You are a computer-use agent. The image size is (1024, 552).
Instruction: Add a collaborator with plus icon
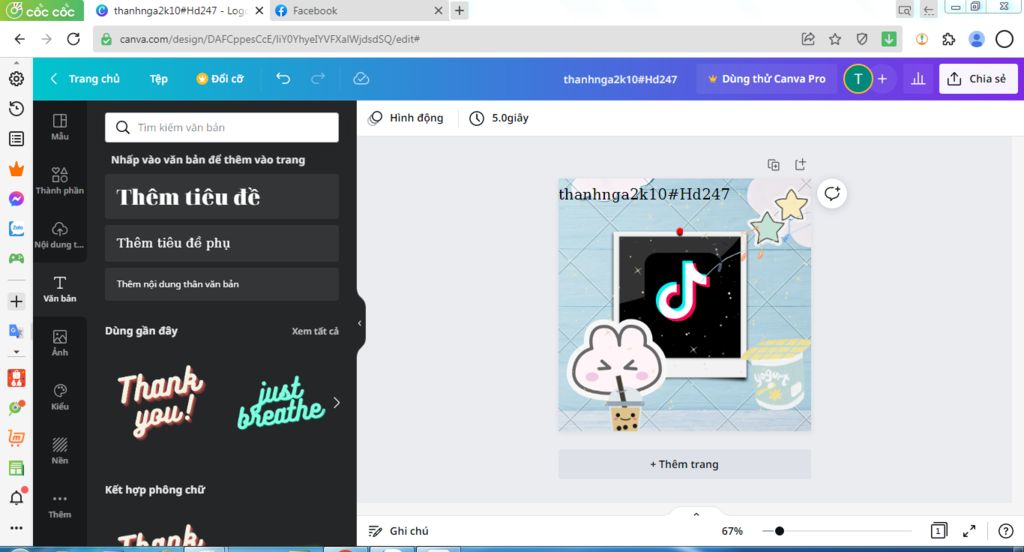tap(882, 79)
